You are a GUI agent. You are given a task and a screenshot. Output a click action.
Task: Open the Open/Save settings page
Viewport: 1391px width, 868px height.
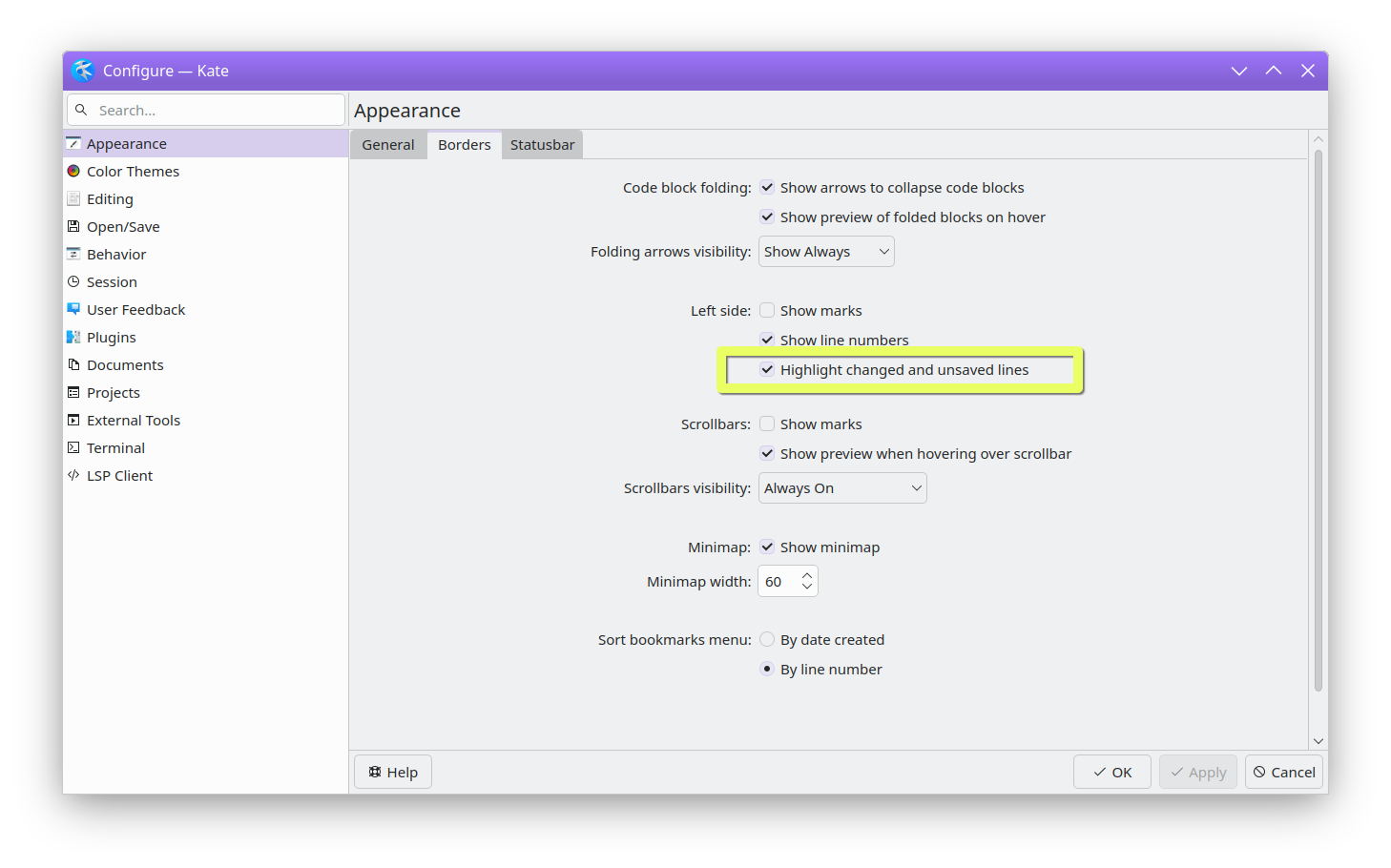(206, 226)
